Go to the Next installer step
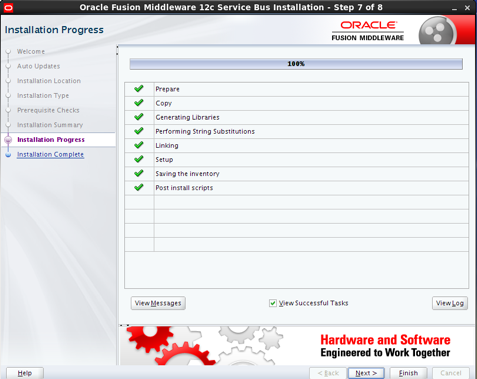This screenshot has height=379, width=477. click(x=366, y=373)
